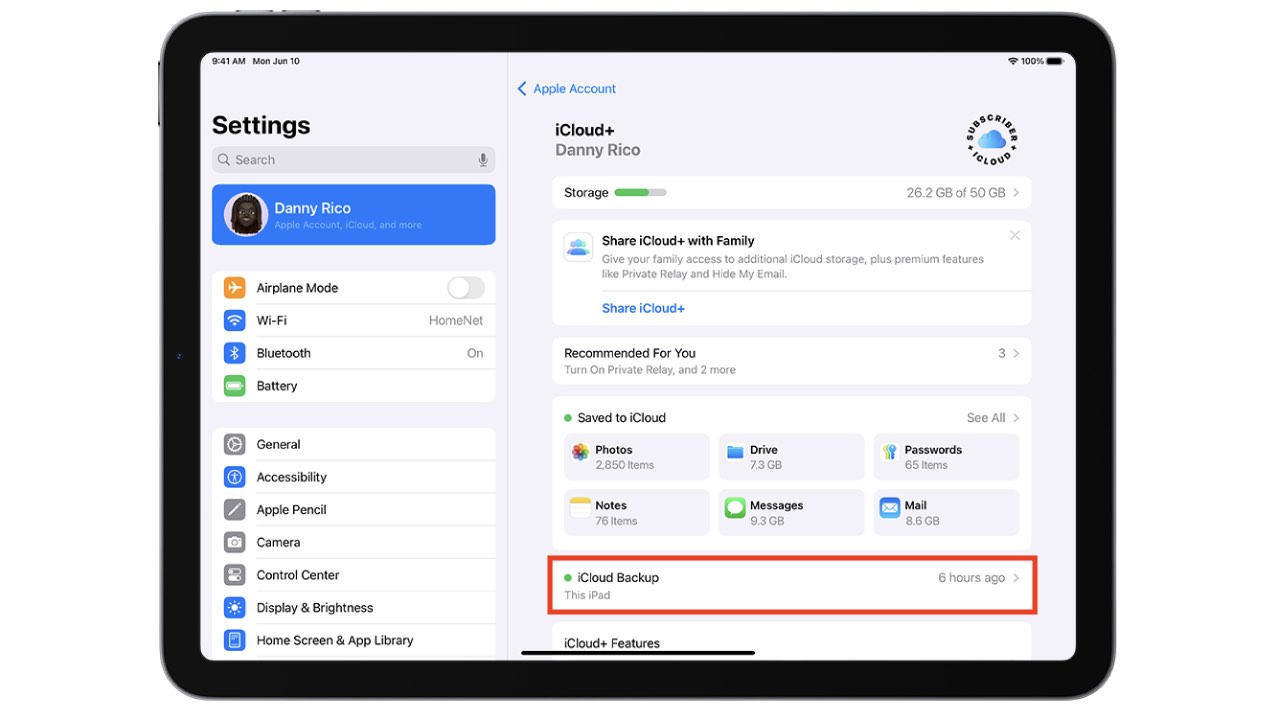The height and width of the screenshot is (720, 1280).
Task: Click the Search input field
Action: point(354,160)
